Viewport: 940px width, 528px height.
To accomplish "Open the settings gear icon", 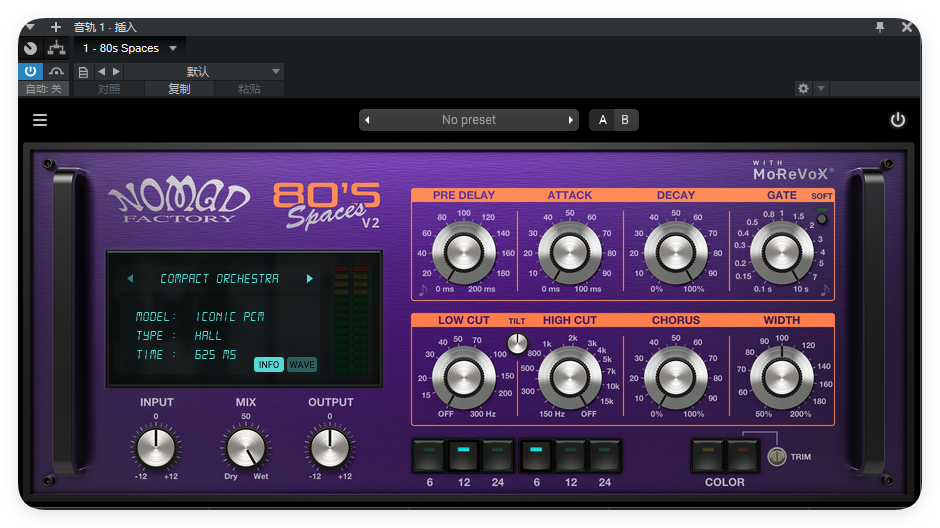I will pos(803,89).
